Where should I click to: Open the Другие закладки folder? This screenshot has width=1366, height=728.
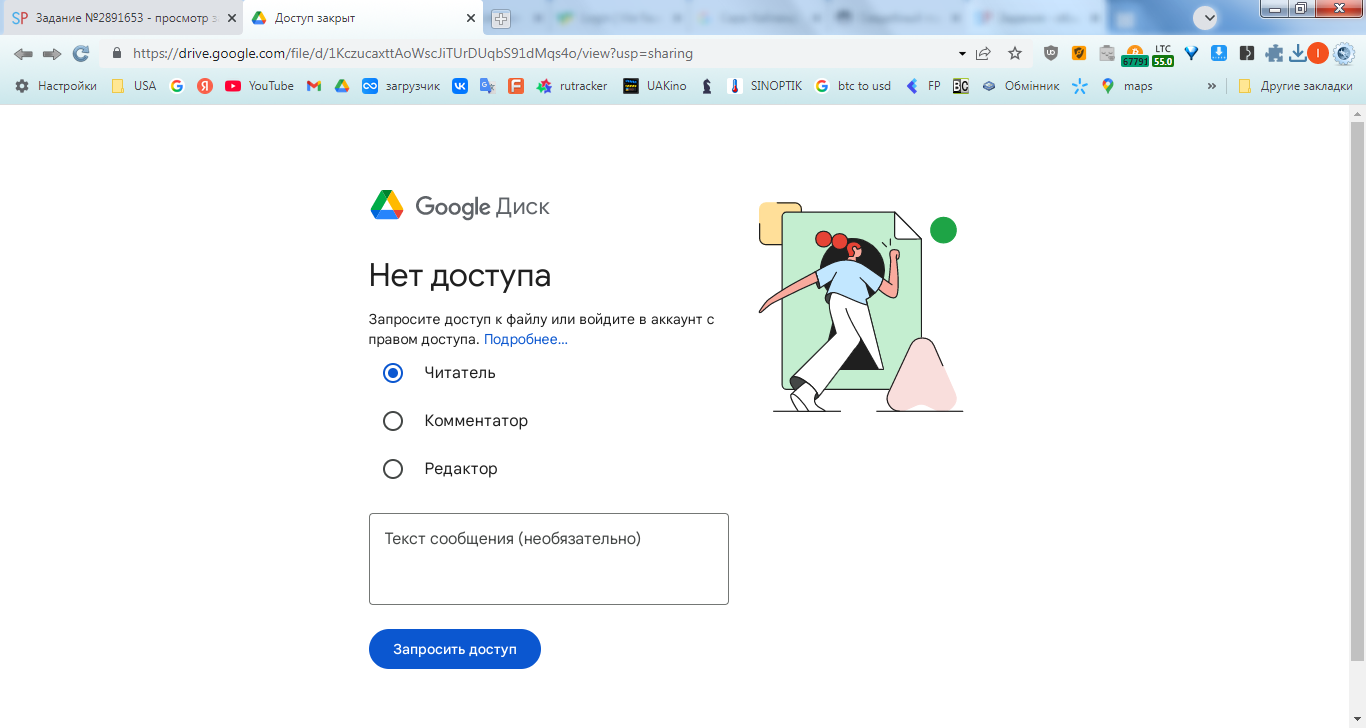click(x=1295, y=86)
